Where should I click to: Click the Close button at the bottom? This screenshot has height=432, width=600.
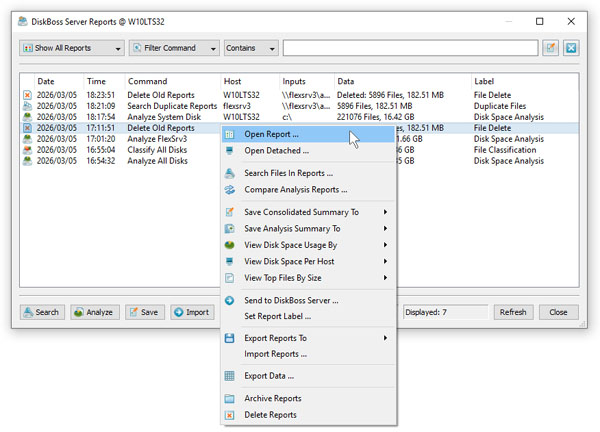coord(559,312)
